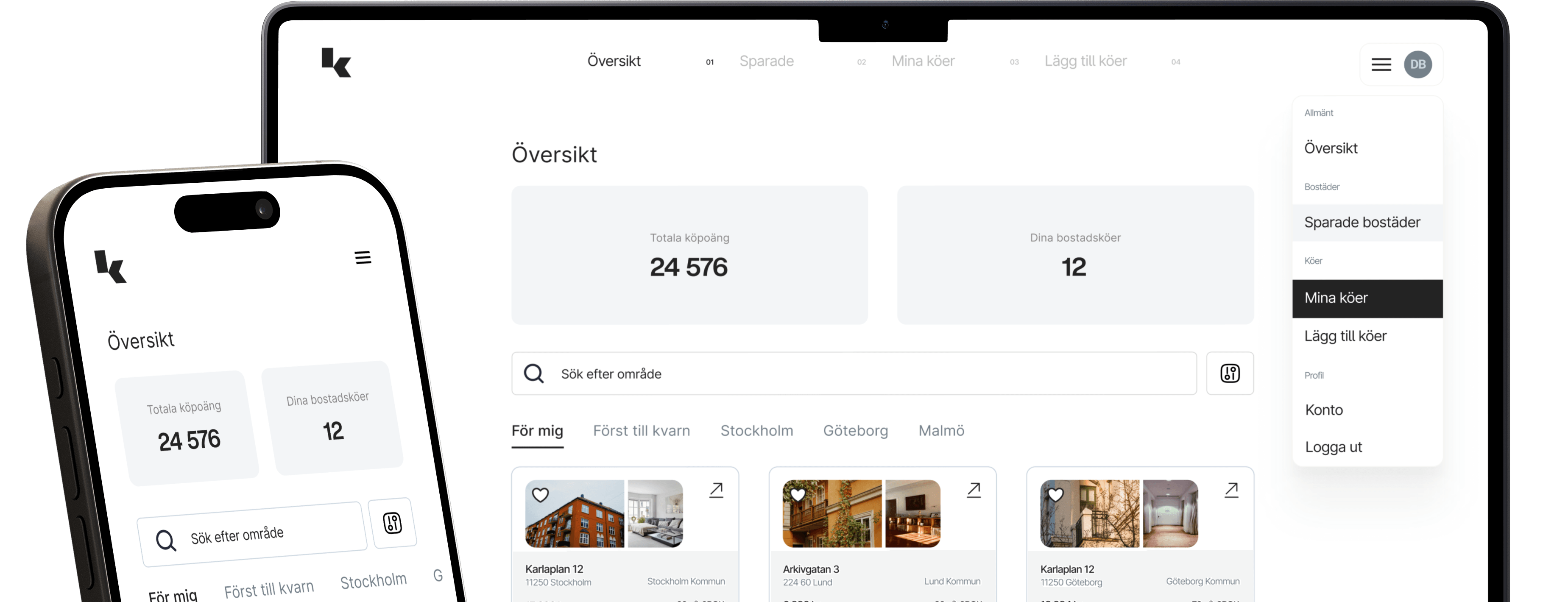Open the hamburger menu on laptop screen

[1381, 64]
